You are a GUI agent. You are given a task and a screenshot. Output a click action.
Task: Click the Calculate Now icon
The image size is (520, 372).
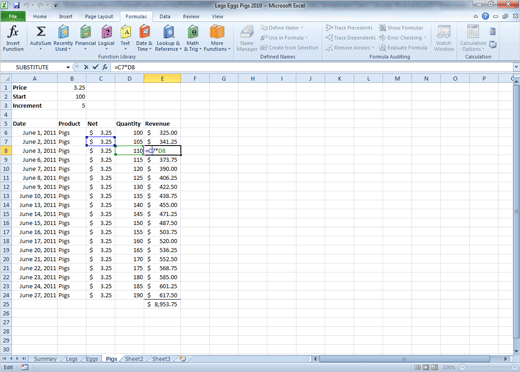493,31
